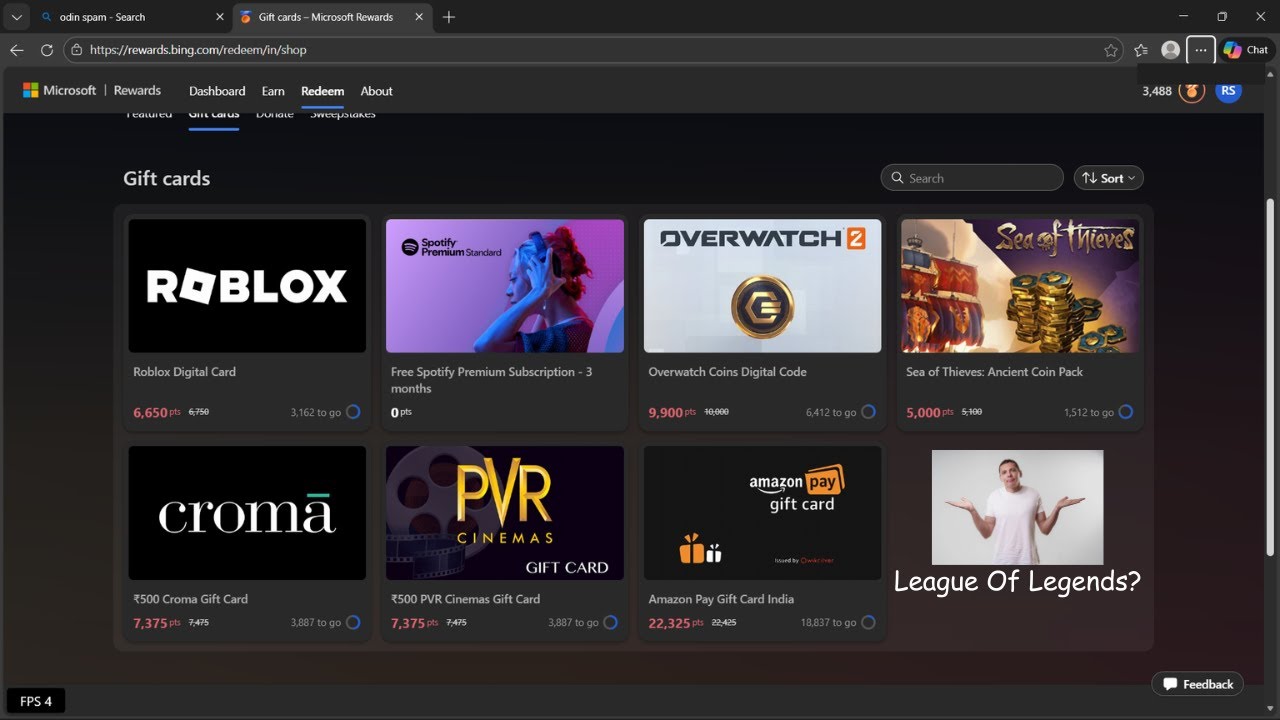Click the PVR Cinemas card's progress ring
Screen dimensions: 1280x720
coord(610,622)
